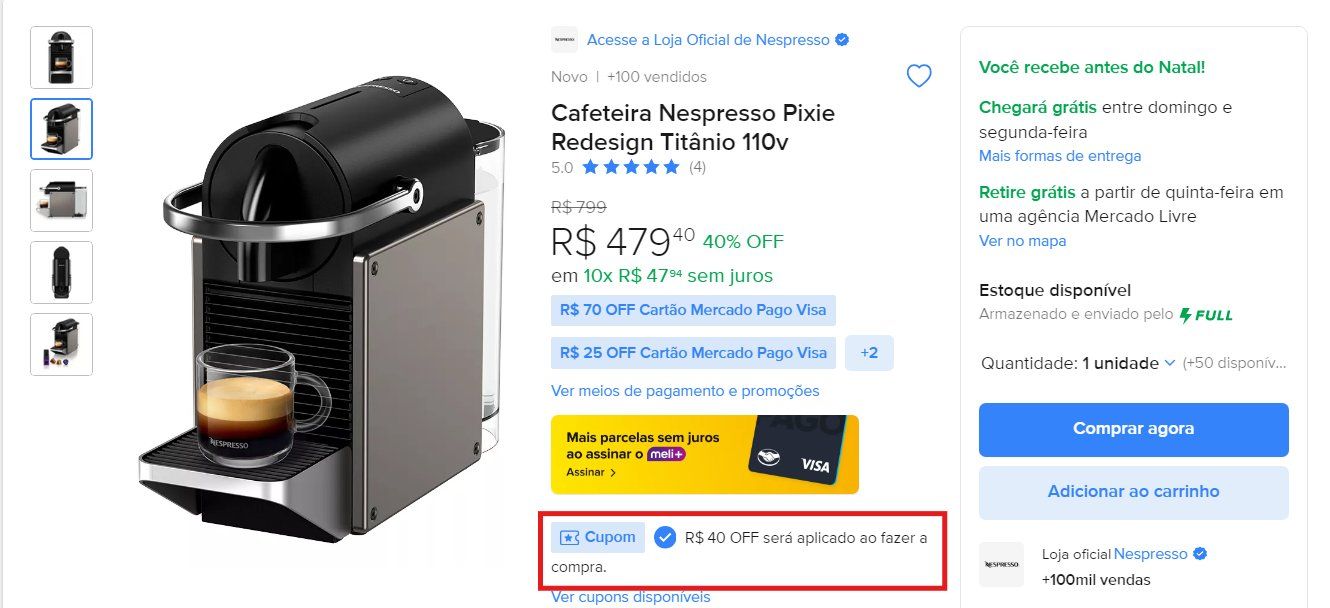1330x608 pixels.
Task: Expand the +2 additional promotions chip
Action: coord(869,353)
